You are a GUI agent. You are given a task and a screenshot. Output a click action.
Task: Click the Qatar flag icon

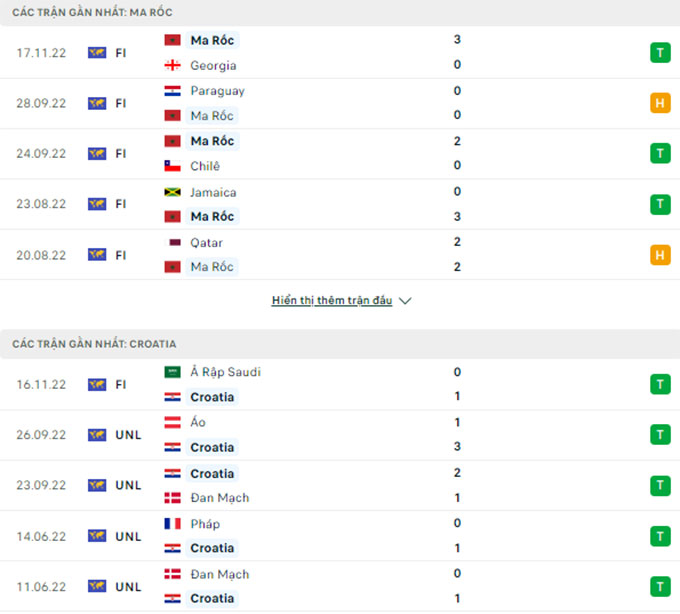pos(171,242)
